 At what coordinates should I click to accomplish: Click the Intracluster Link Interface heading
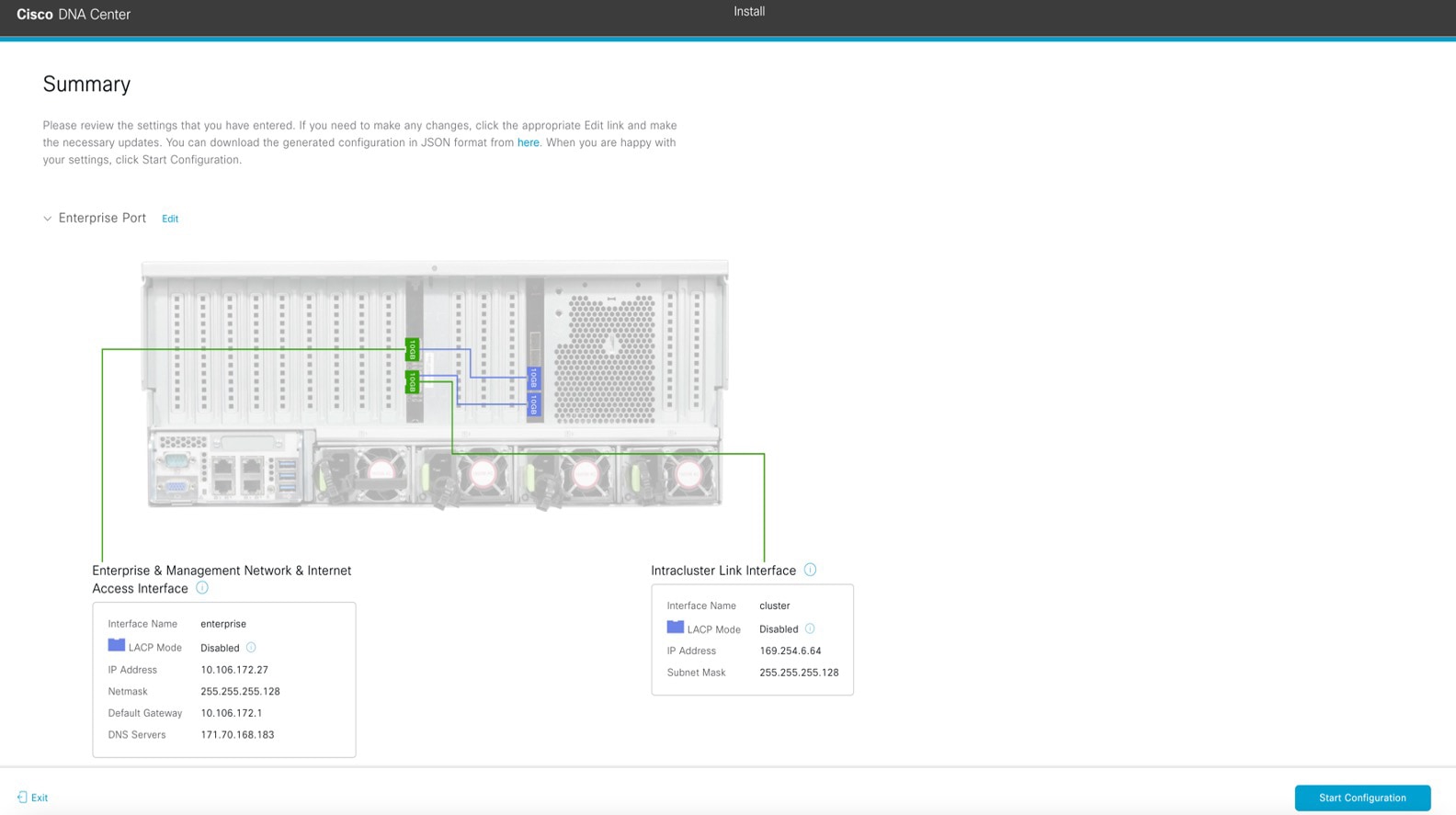[723, 571]
